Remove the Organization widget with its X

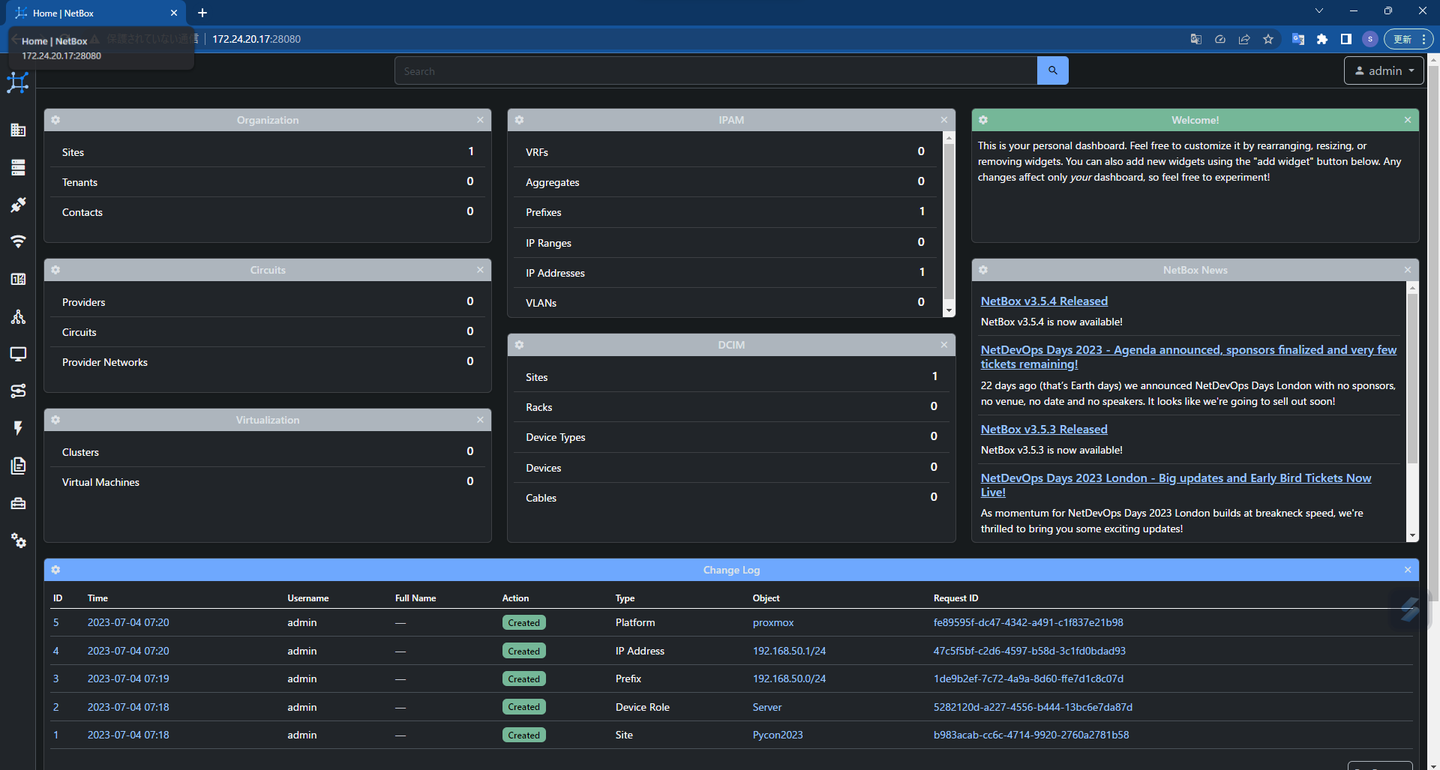pyautogui.click(x=480, y=120)
